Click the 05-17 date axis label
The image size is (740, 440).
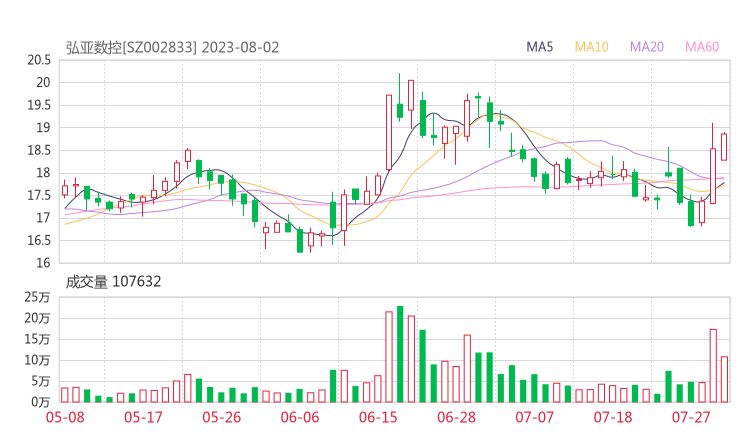click(x=143, y=417)
